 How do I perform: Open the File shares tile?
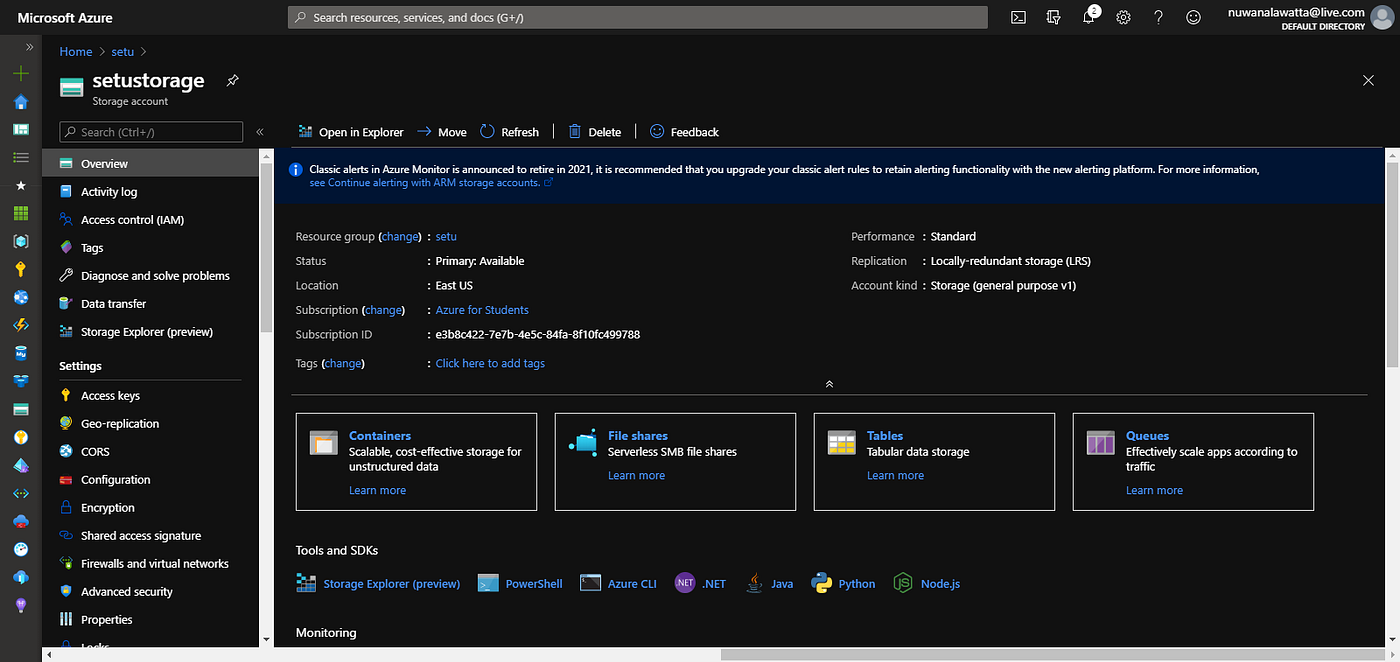coord(675,462)
